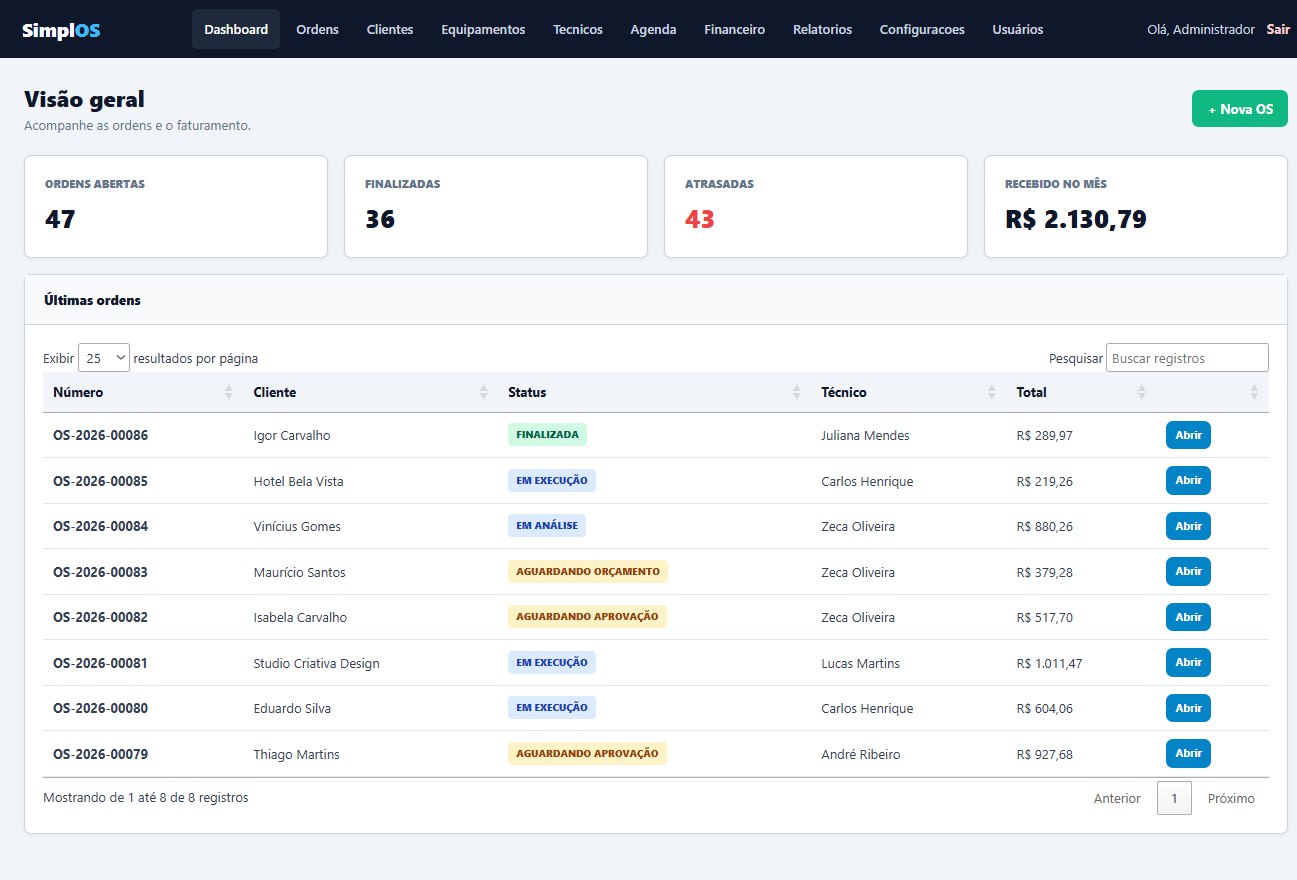Click technician Juliana Mendes

coord(865,436)
